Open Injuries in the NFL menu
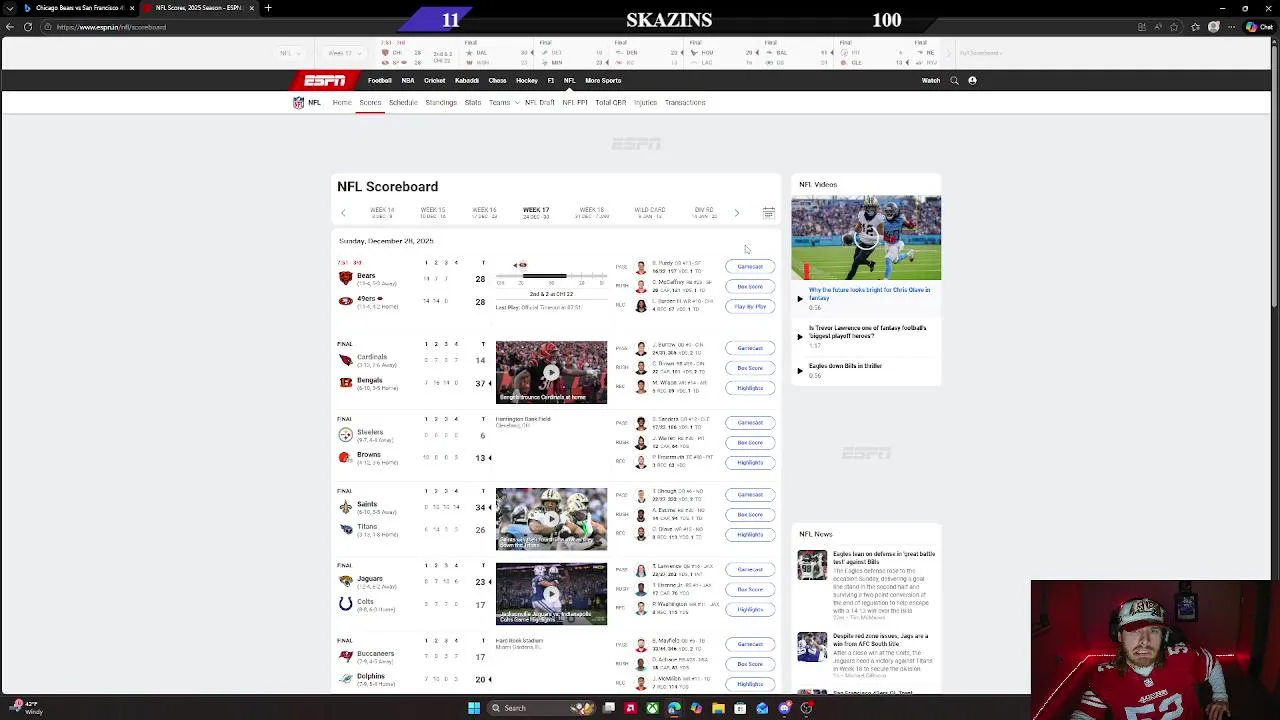The height and width of the screenshot is (720, 1280). pos(645,102)
